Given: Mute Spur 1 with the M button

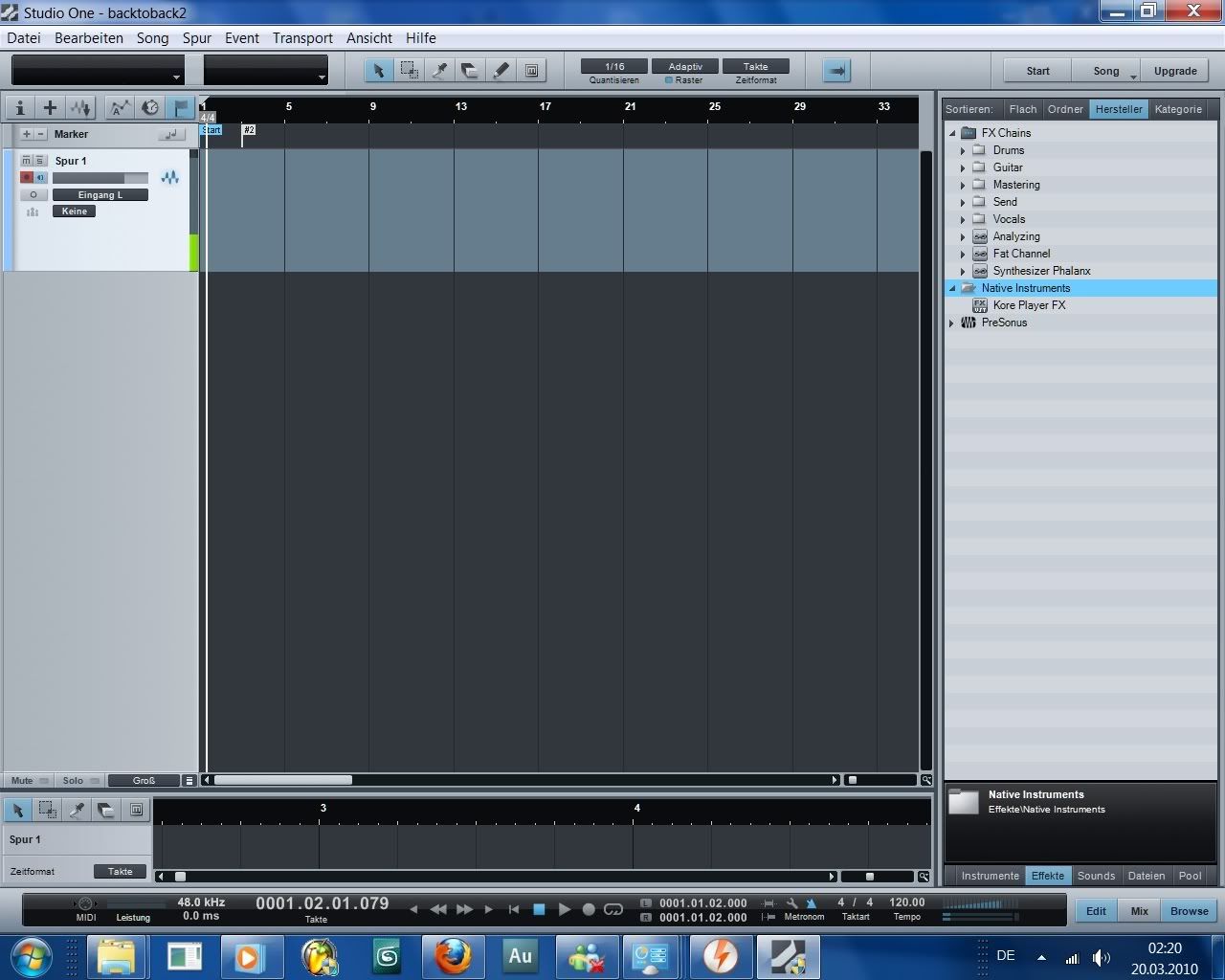Looking at the screenshot, I should click(x=27, y=161).
